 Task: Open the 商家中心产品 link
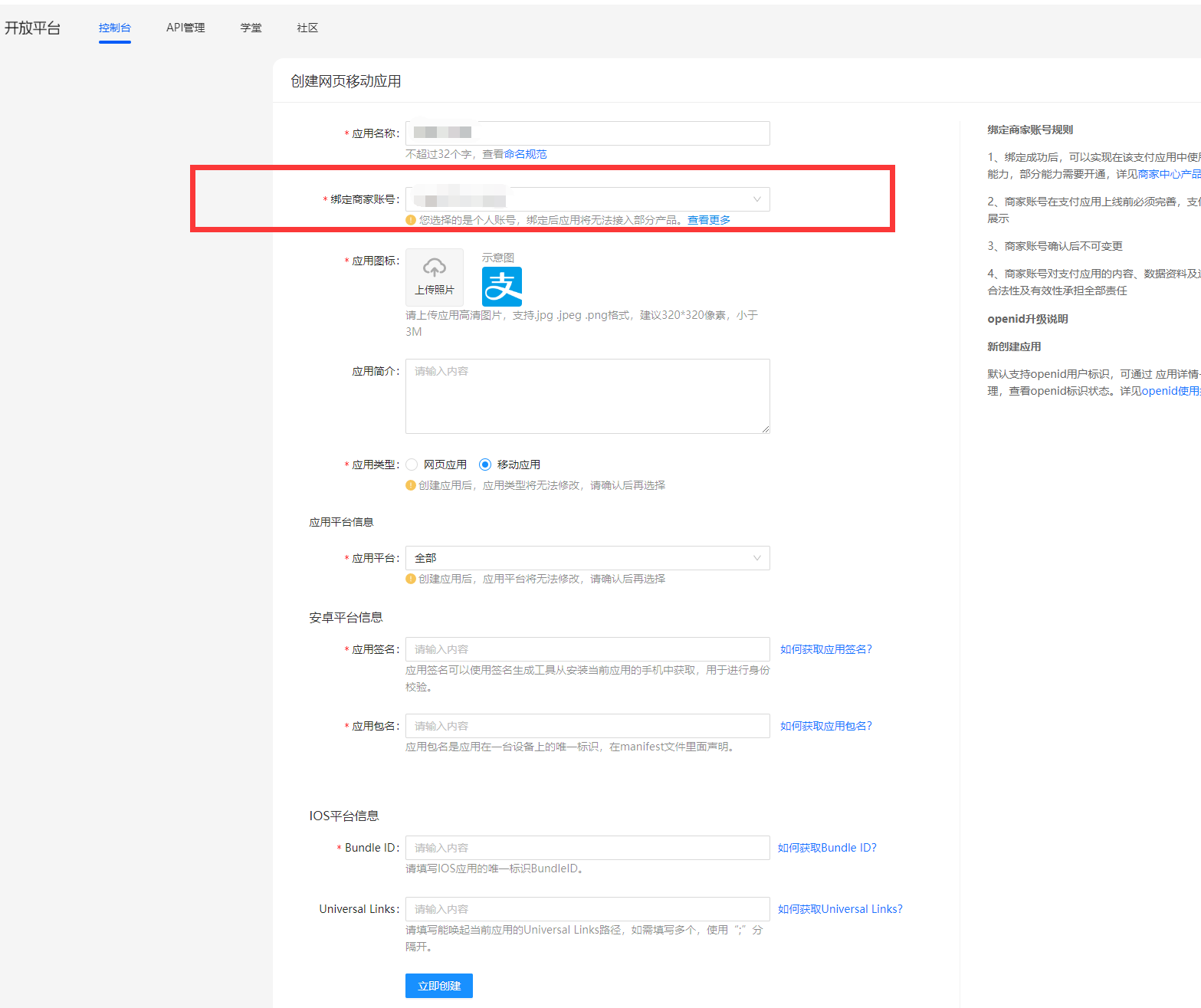tap(1169, 174)
